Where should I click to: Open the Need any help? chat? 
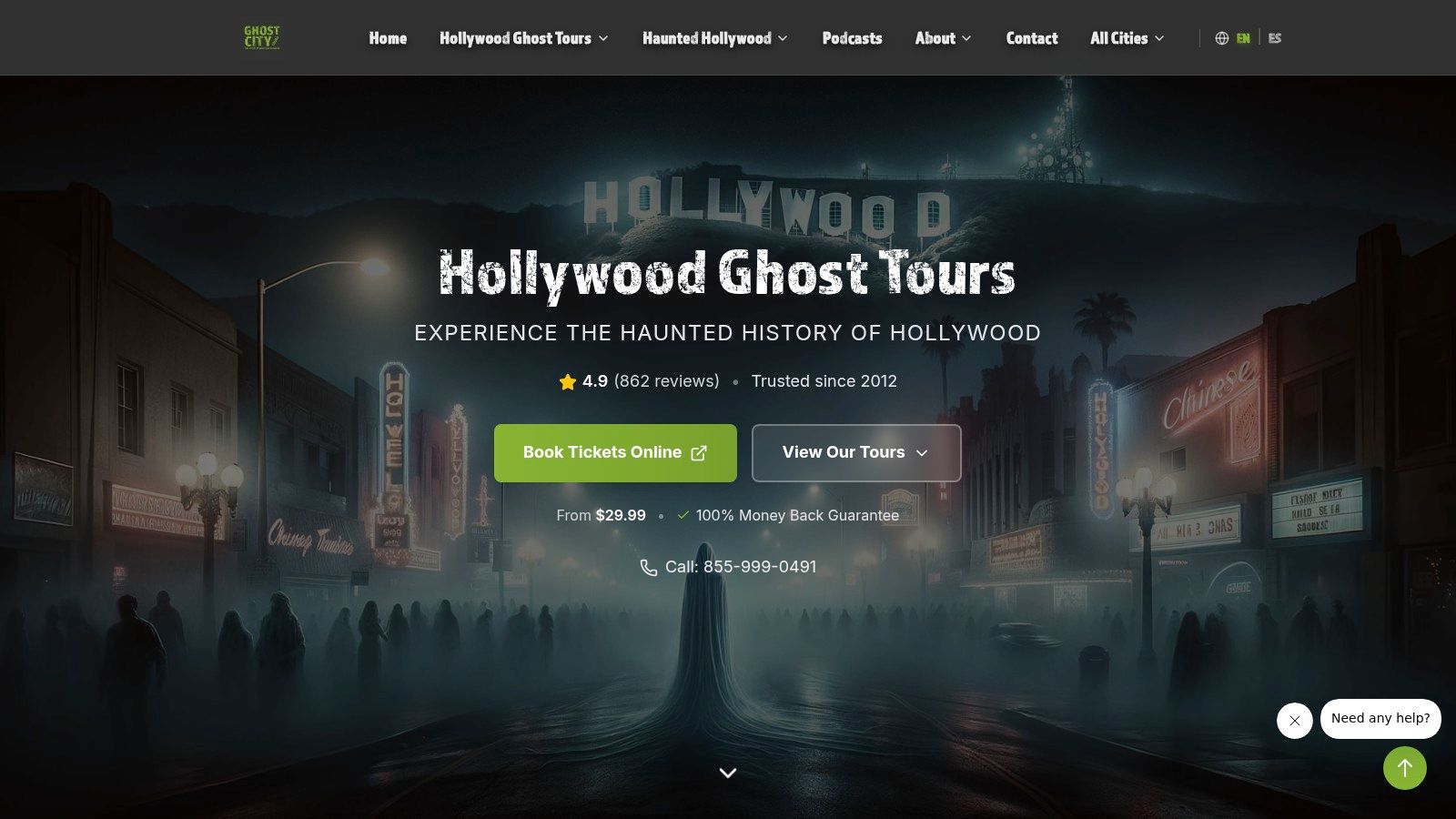(x=1380, y=718)
